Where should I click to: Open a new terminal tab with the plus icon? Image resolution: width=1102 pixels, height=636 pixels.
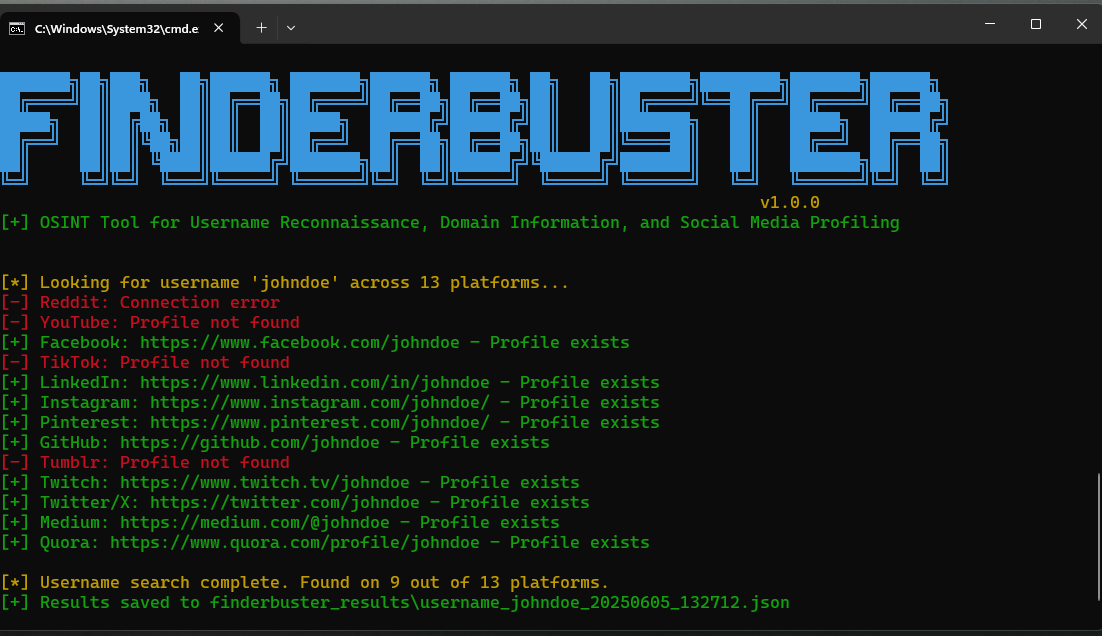coord(261,28)
